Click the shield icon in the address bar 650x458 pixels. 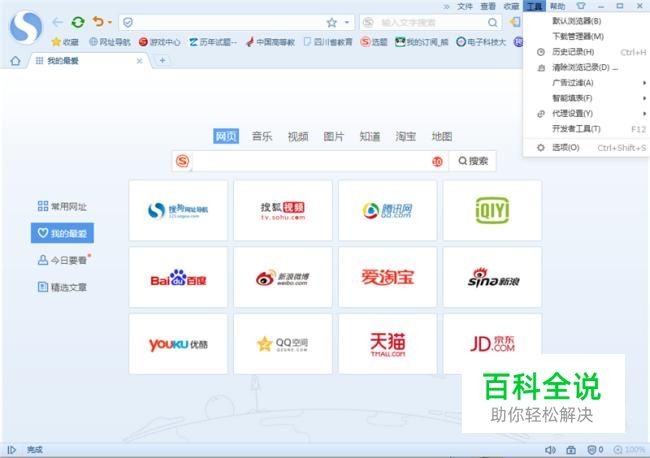tap(128, 22)
